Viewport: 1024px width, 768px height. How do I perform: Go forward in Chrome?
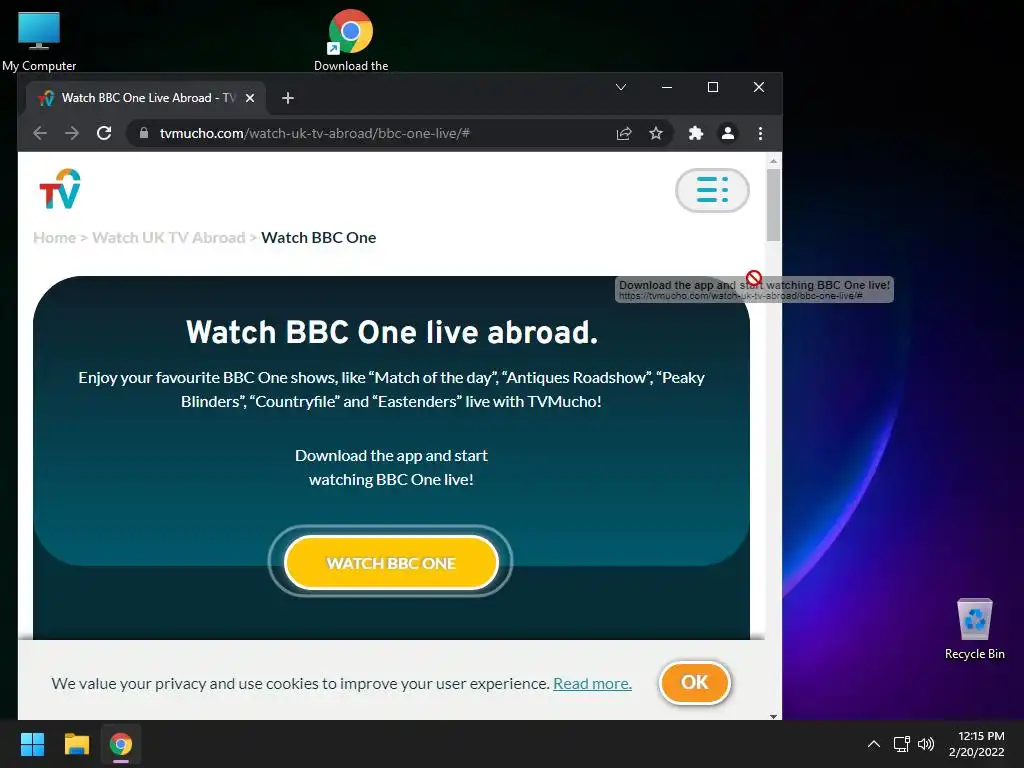point(72,133)
